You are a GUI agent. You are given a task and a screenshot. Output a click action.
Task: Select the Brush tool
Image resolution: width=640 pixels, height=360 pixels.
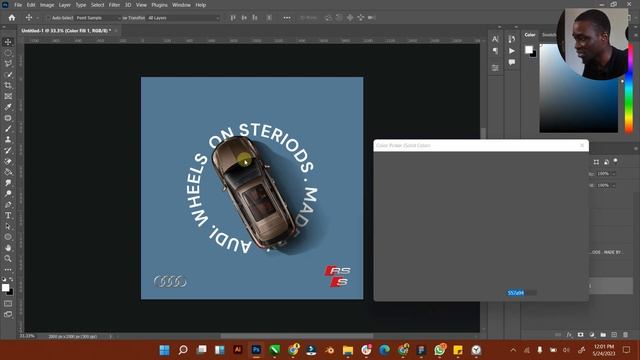tap(8, 129)
